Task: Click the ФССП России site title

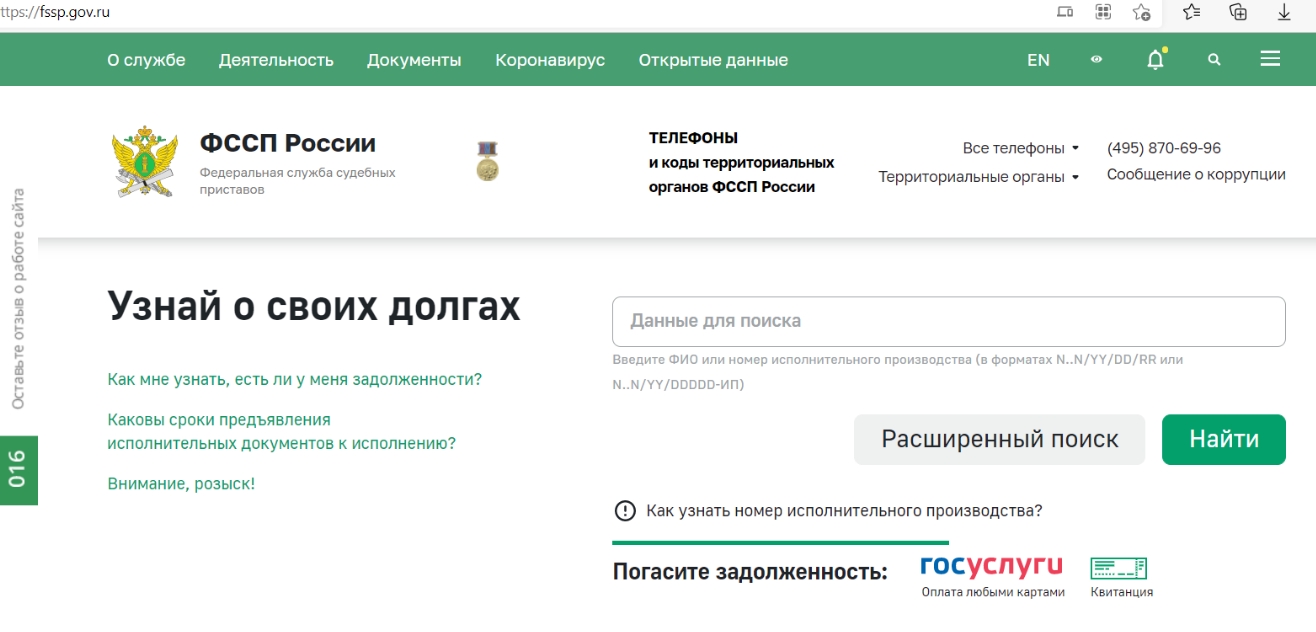Action: [288, 144]
